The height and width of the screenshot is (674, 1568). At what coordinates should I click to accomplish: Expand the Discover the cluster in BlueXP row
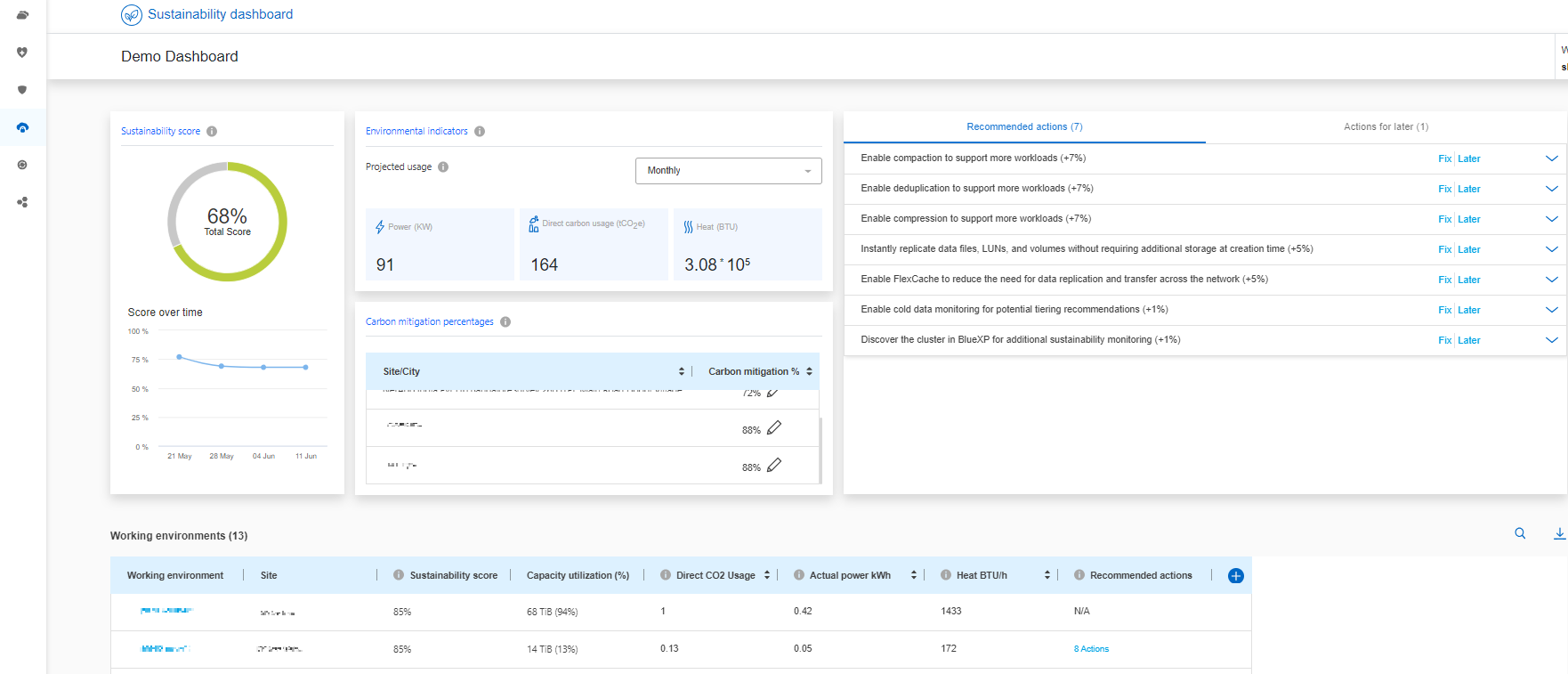pos(1551,340)
